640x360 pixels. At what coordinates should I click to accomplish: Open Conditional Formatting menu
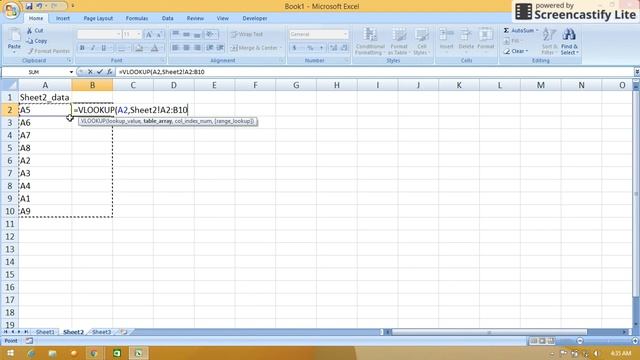369,42
